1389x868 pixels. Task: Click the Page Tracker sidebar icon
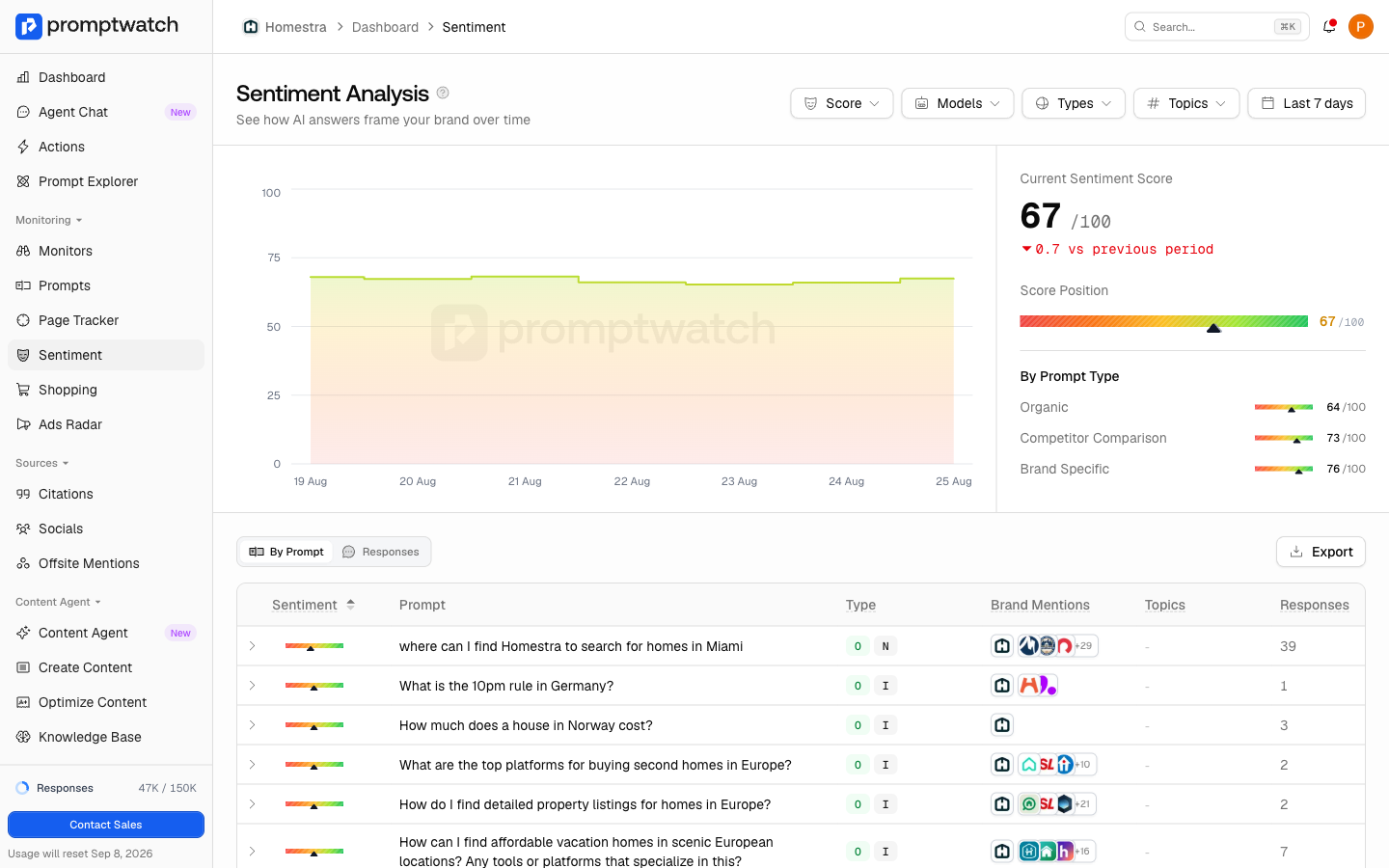click(23, 320)
